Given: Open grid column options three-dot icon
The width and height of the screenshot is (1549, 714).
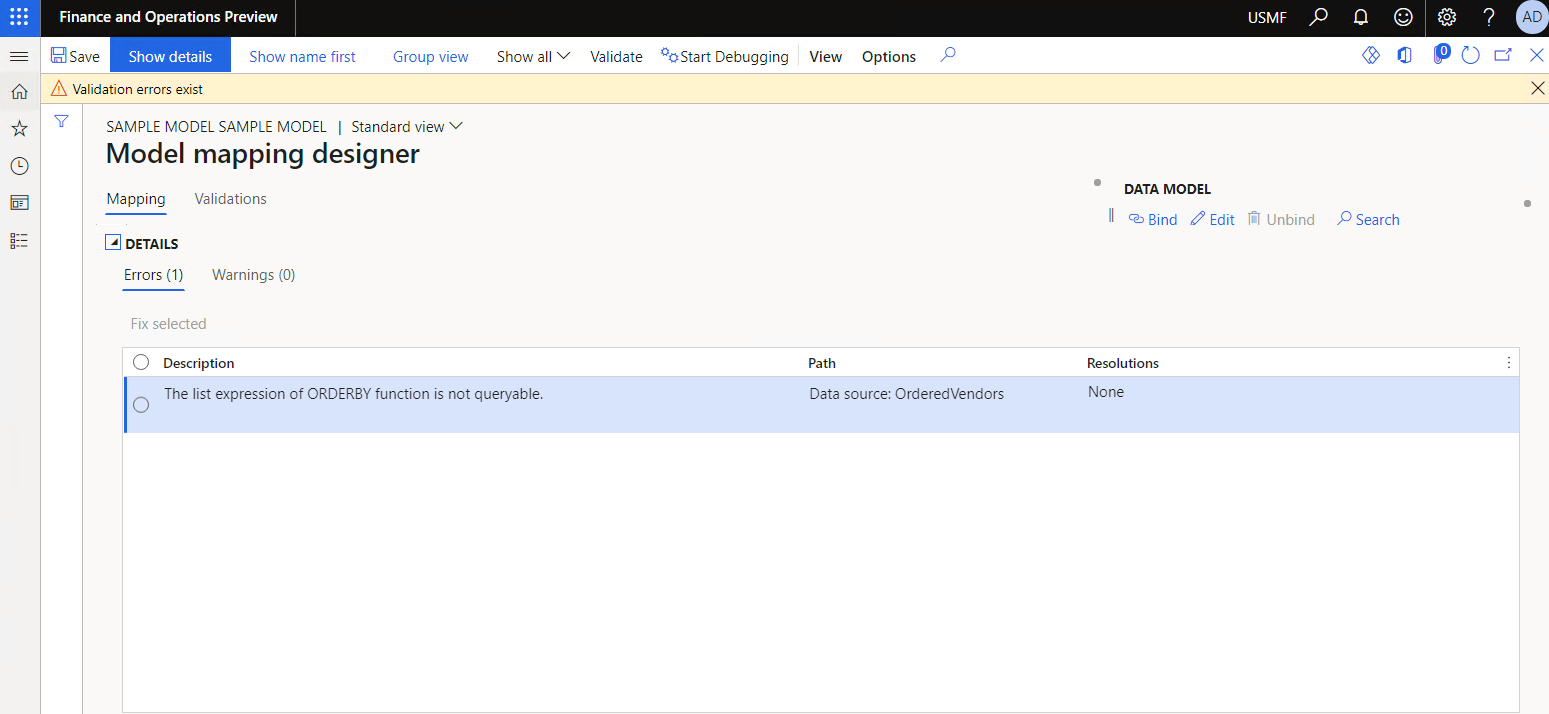Looking at the screenshot, I should coord(1509,363).
